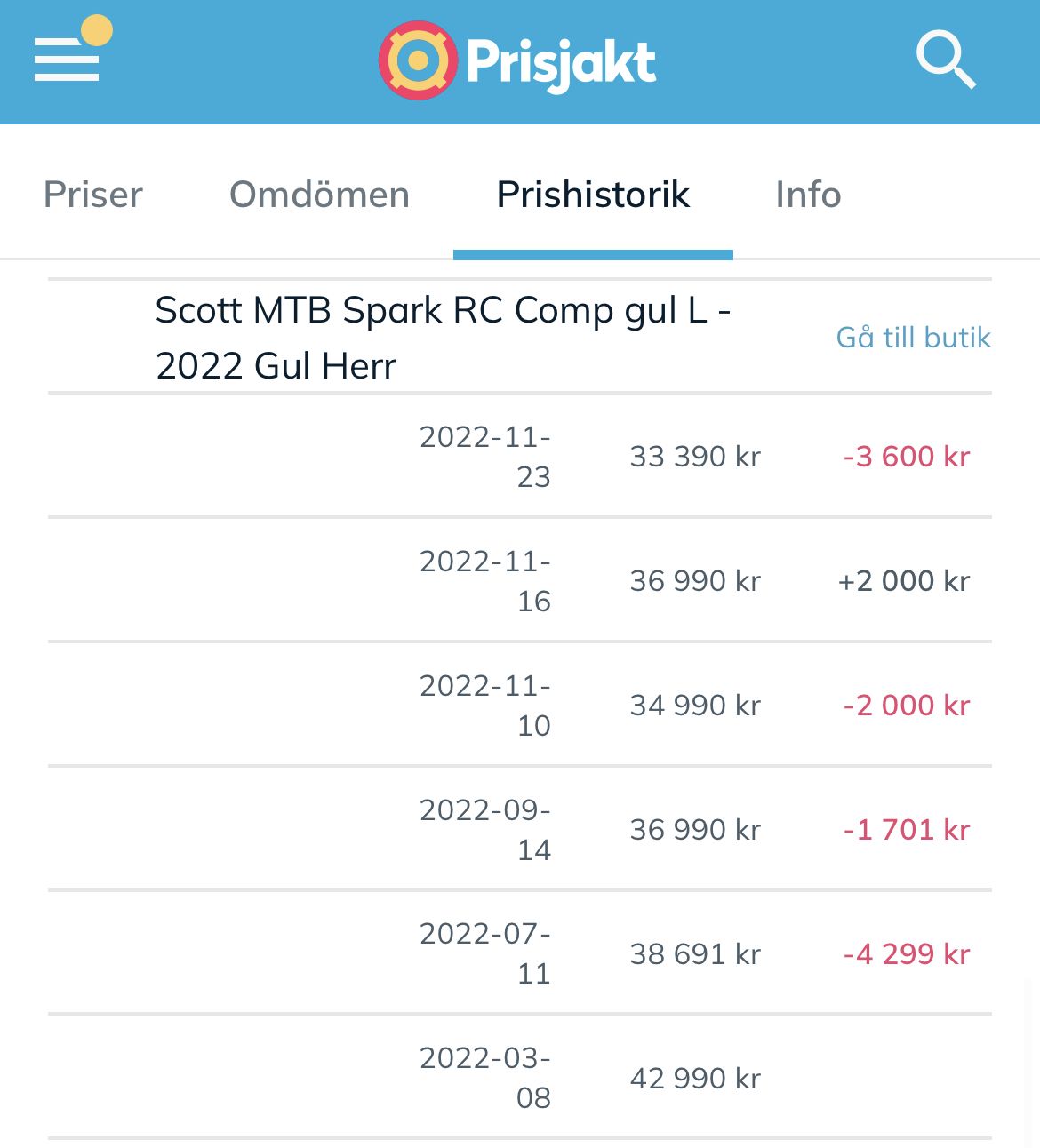Click the +2 000 kr price increase

click(x=904, y=581)
